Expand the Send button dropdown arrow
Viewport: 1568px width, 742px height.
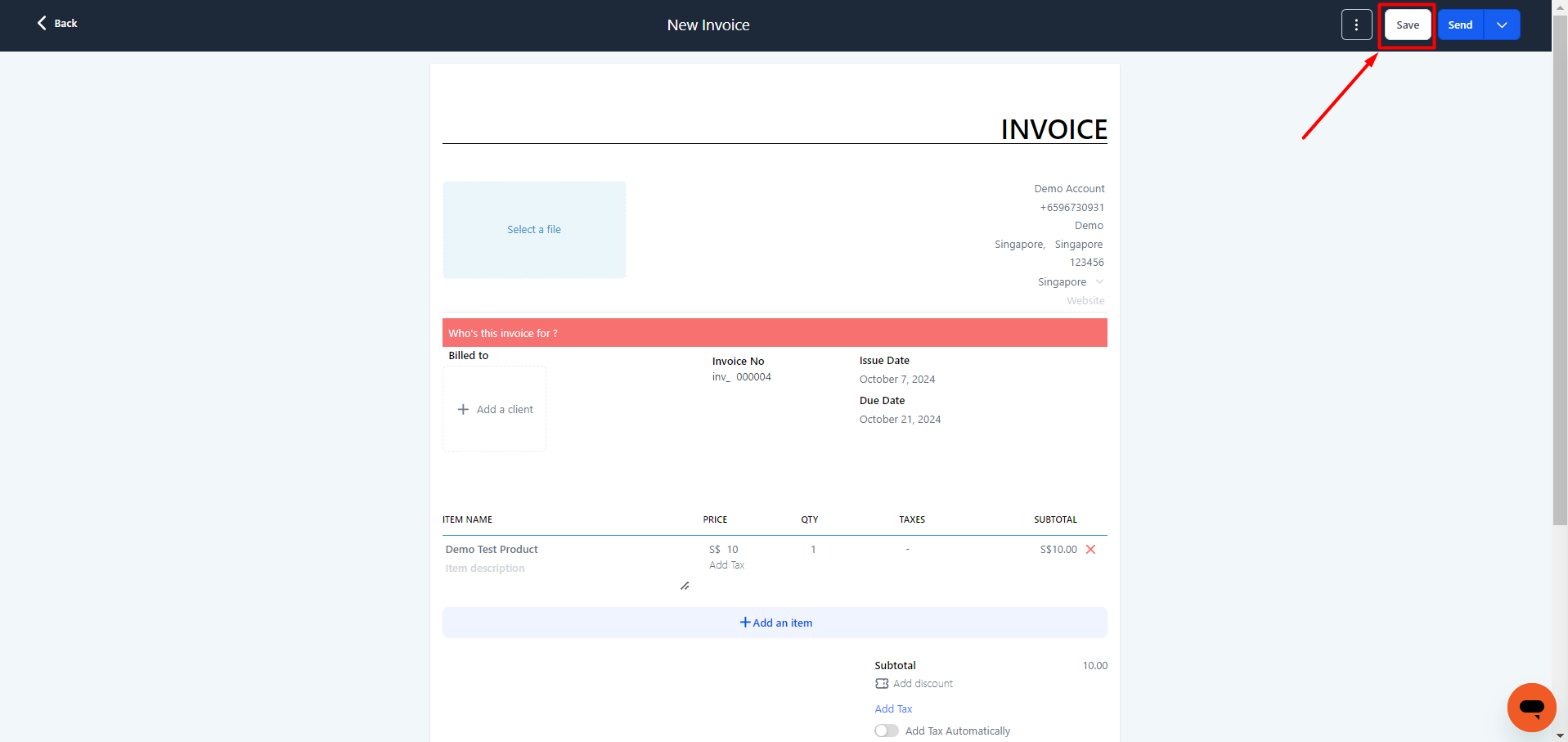(1502, 25)
